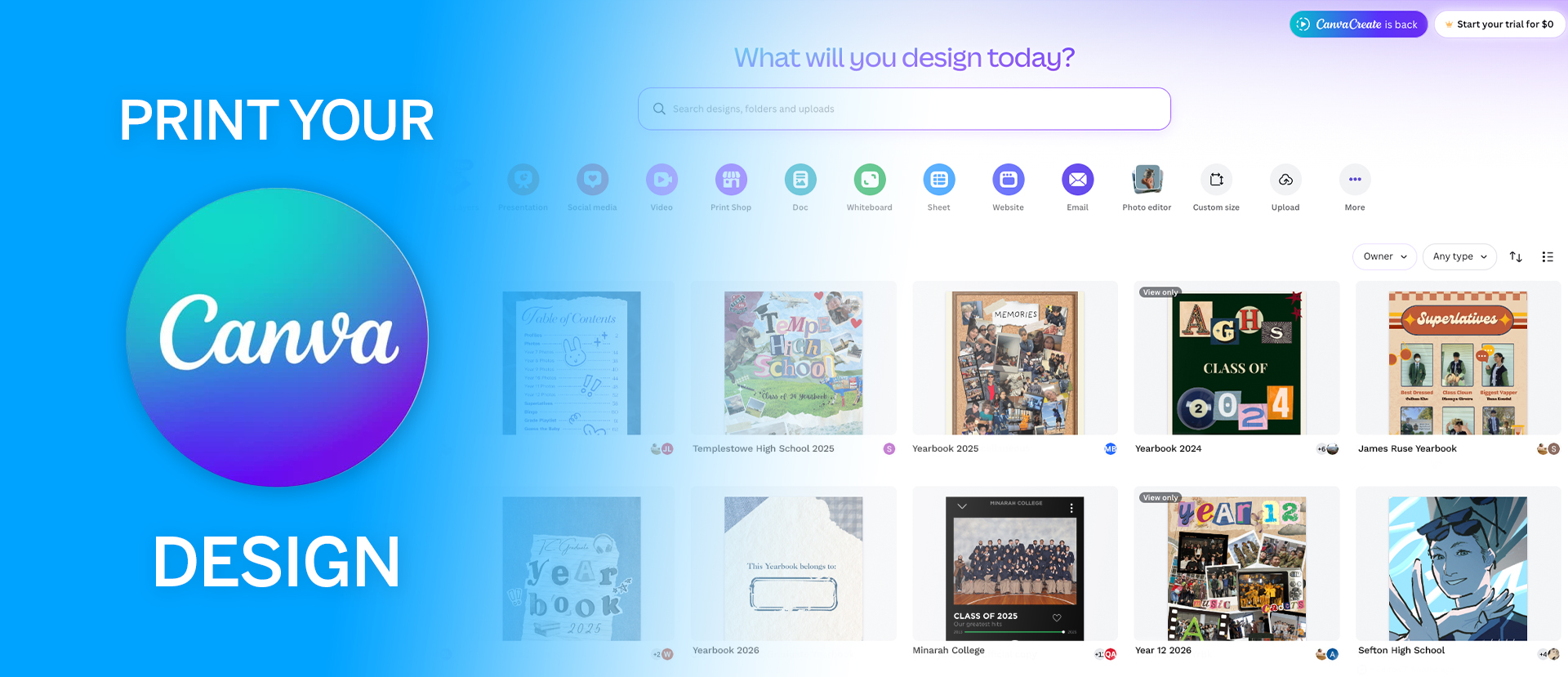This screenshot has width=1568, height=677.
Task: Show More design options
Action: coord(1355,180)
